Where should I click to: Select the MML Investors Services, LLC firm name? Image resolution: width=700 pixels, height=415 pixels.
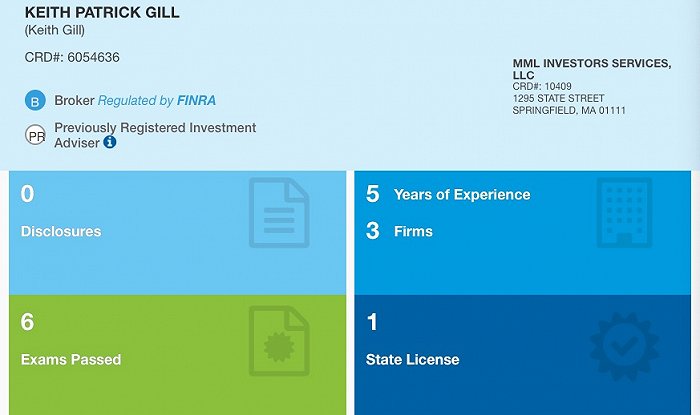(x=592, y=69)
